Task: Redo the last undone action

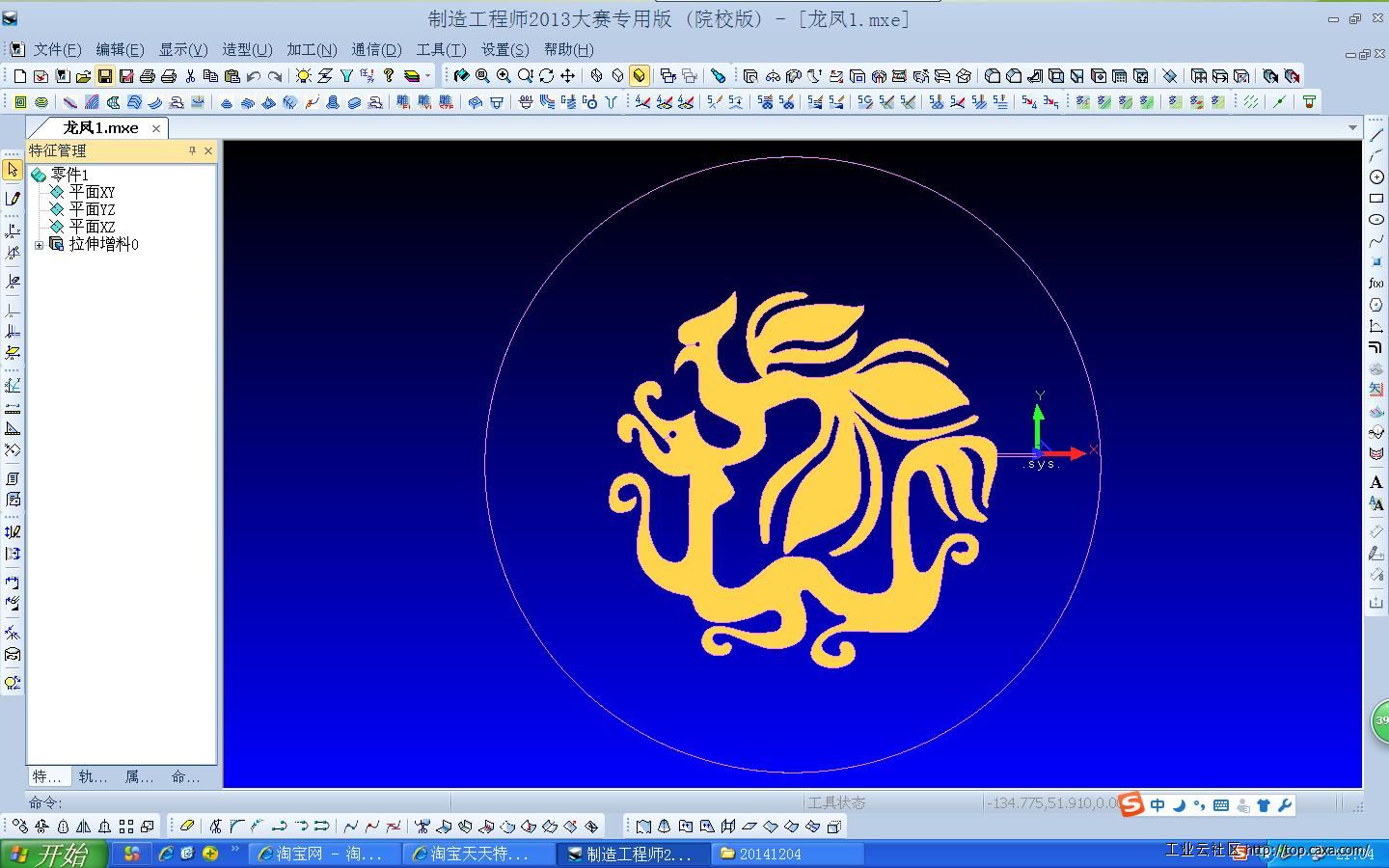Action: click(275, 75)
